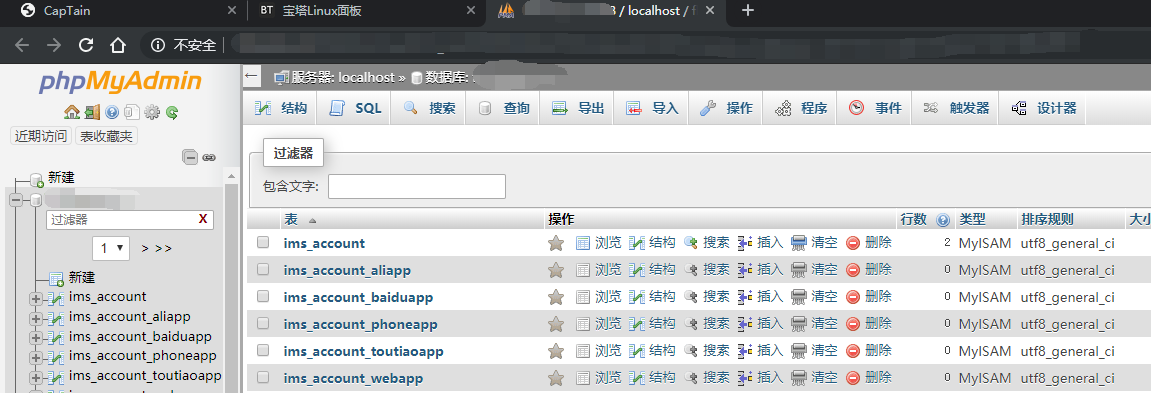Star ims_account_phoneapp table as favorite

click(x=556, y=324)
